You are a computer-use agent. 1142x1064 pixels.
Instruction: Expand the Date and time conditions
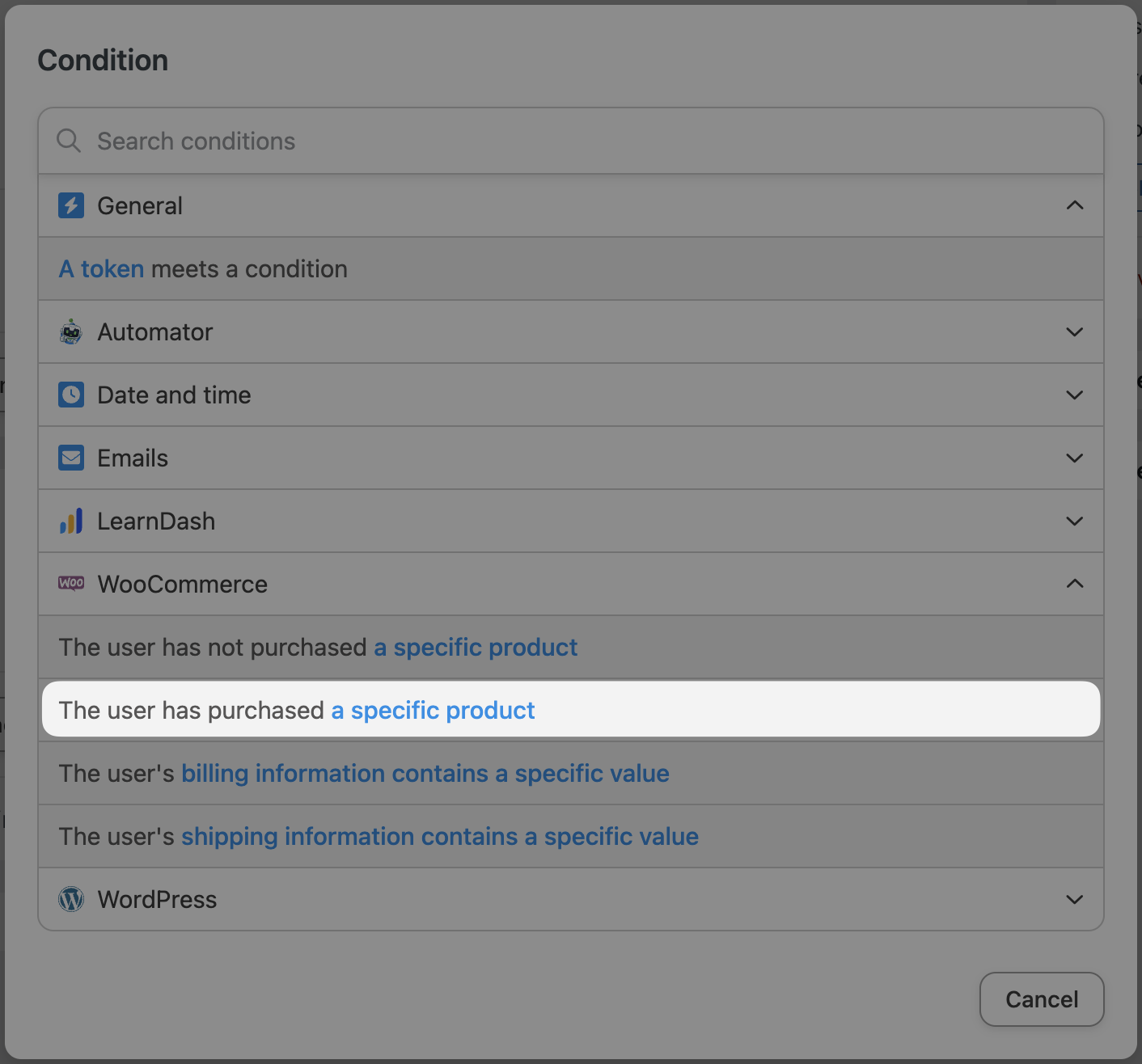coord(1074,395)
